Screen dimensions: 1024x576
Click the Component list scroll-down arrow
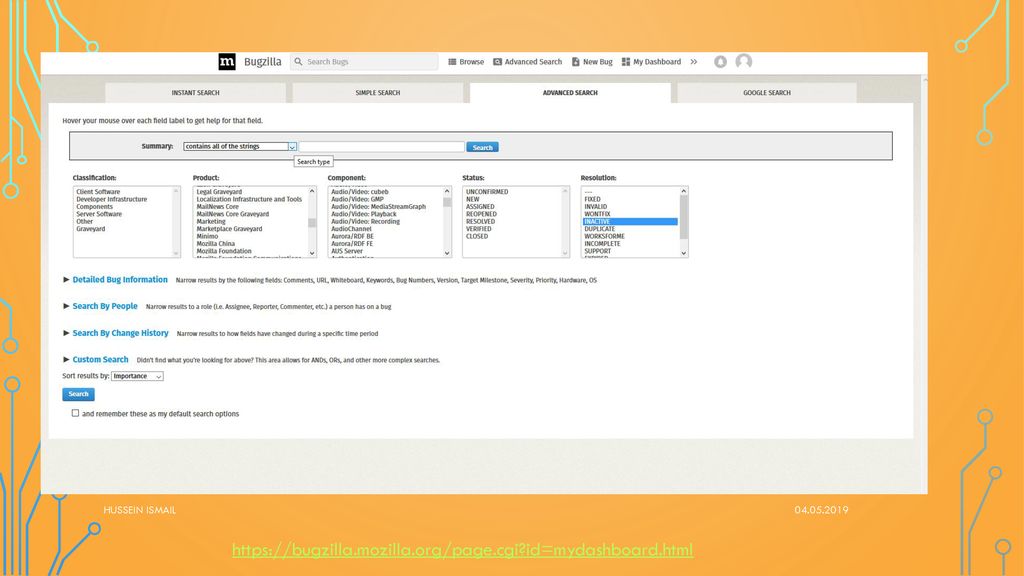[x=447, y=253]
